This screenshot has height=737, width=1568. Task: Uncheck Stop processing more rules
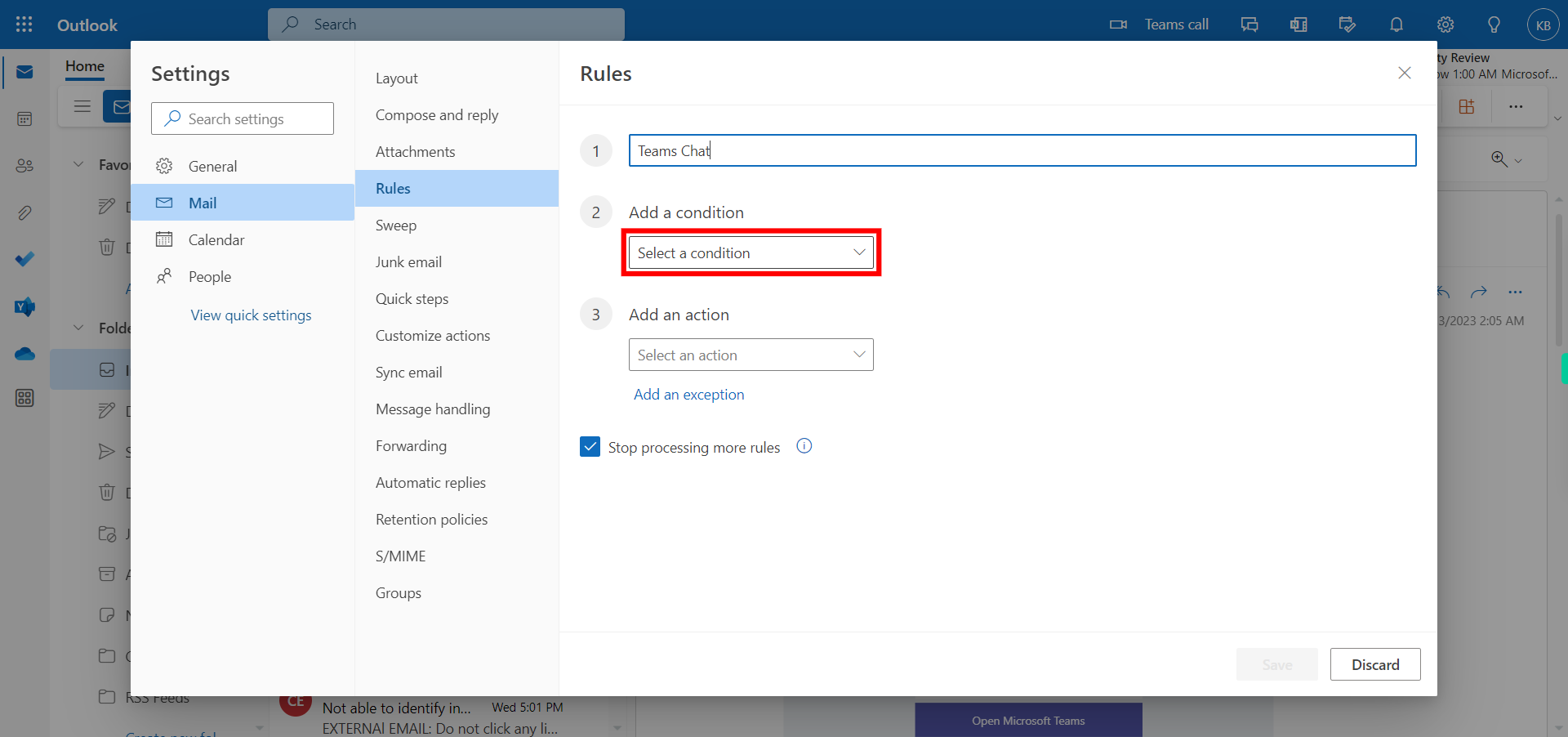point(590,446)
